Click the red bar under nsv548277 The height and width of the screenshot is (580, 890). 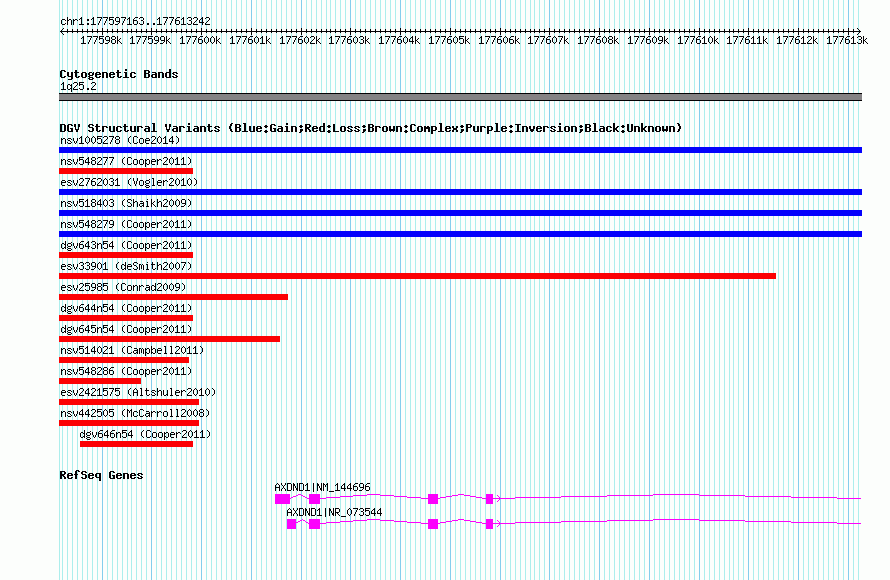click(126, 171)
